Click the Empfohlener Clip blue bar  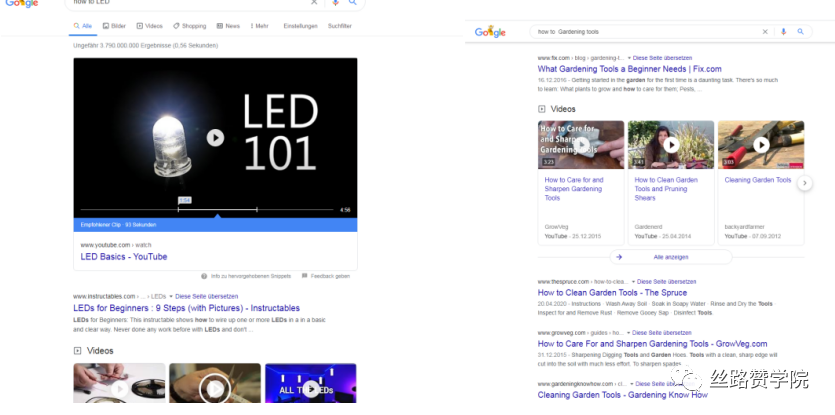point(215,225)
